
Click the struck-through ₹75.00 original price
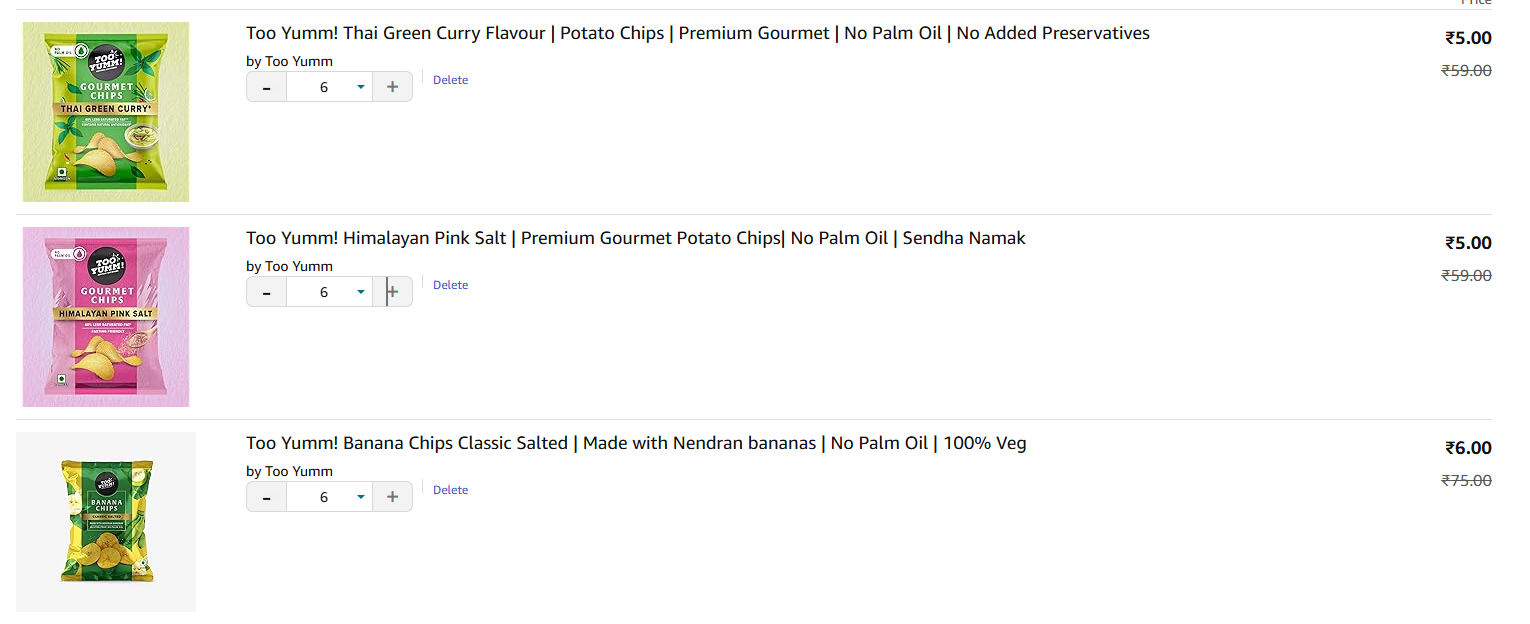(1466, 480)
